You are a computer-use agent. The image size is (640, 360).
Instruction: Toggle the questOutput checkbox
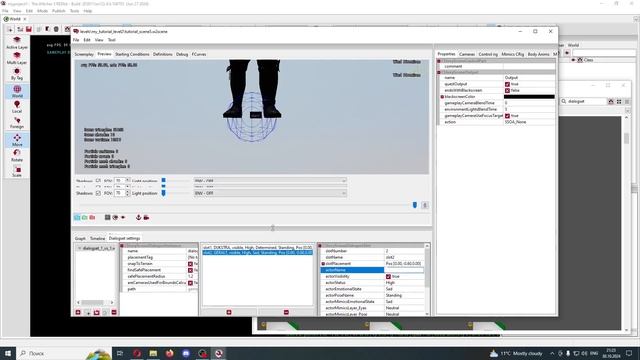click(x=507, y=84)
